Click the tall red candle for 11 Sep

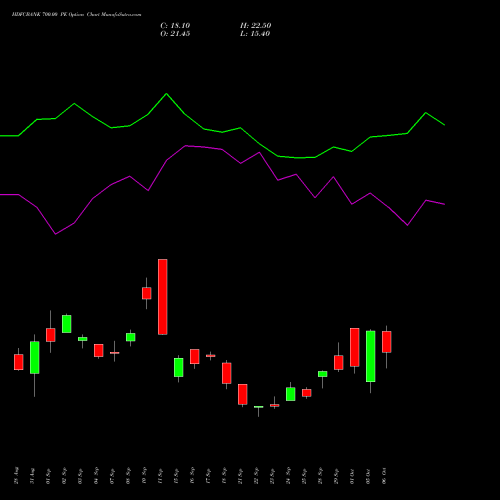click(163, 297)
